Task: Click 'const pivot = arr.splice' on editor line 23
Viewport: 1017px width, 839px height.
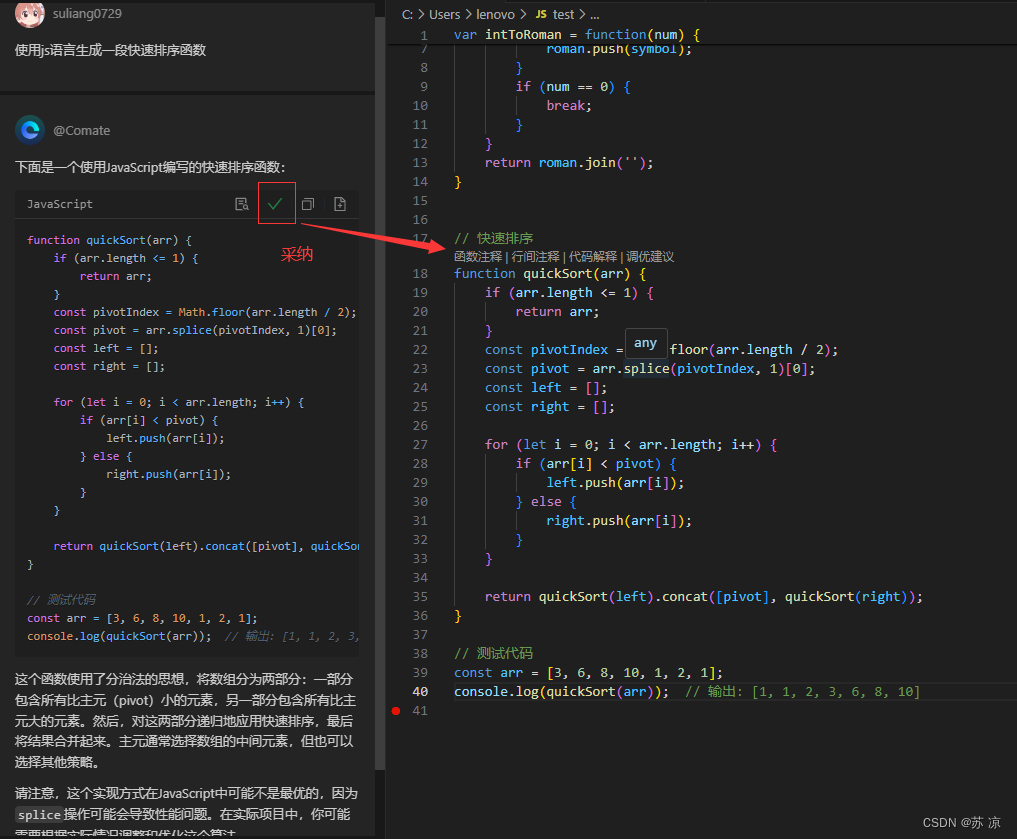Action: point(650,369)
